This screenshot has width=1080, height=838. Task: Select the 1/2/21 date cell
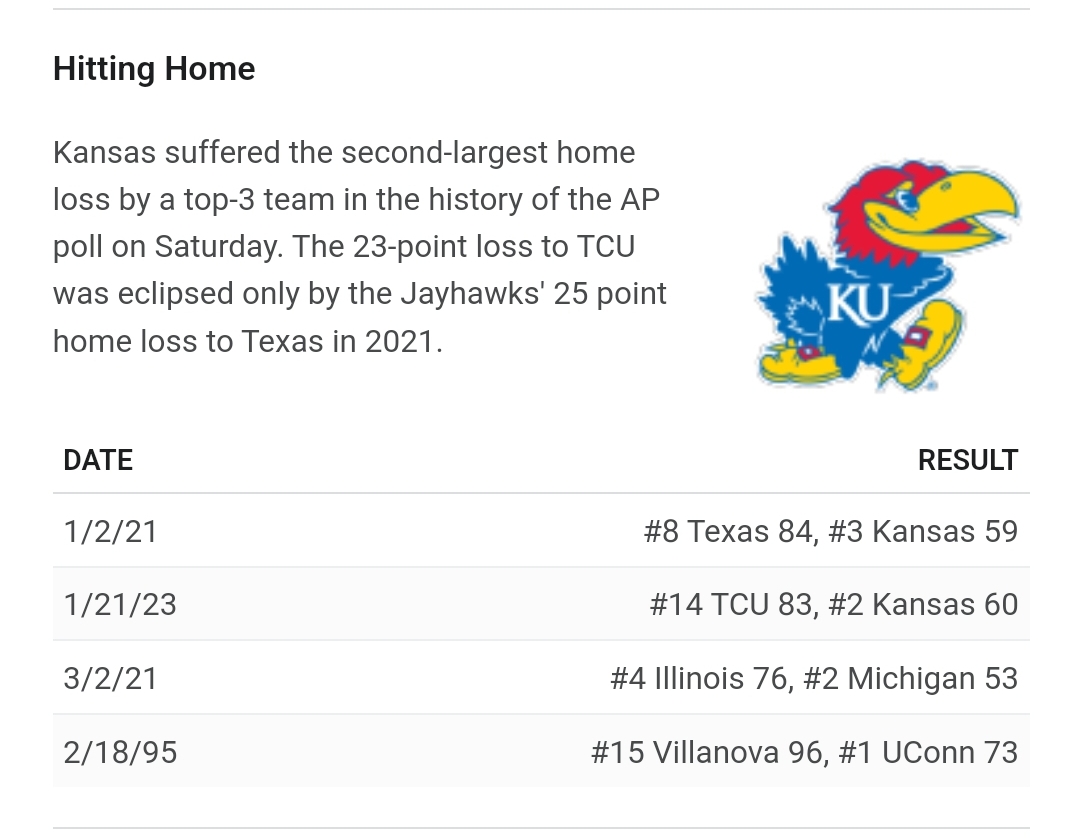click(x=110, y=531)
